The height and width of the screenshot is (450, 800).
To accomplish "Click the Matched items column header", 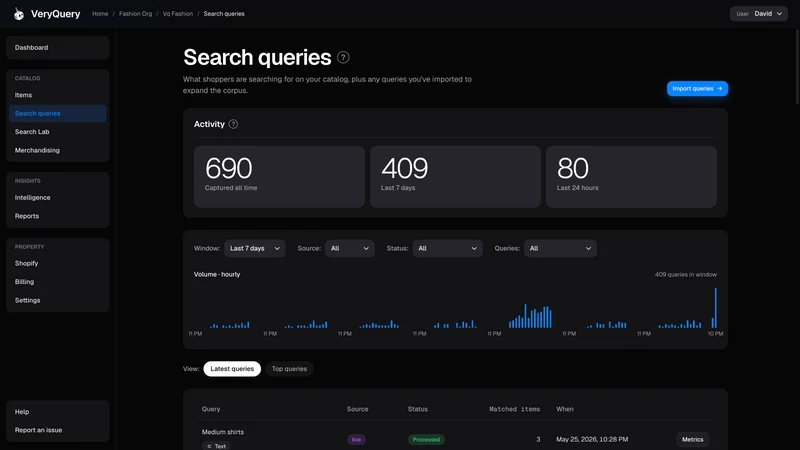I will 514,409.
